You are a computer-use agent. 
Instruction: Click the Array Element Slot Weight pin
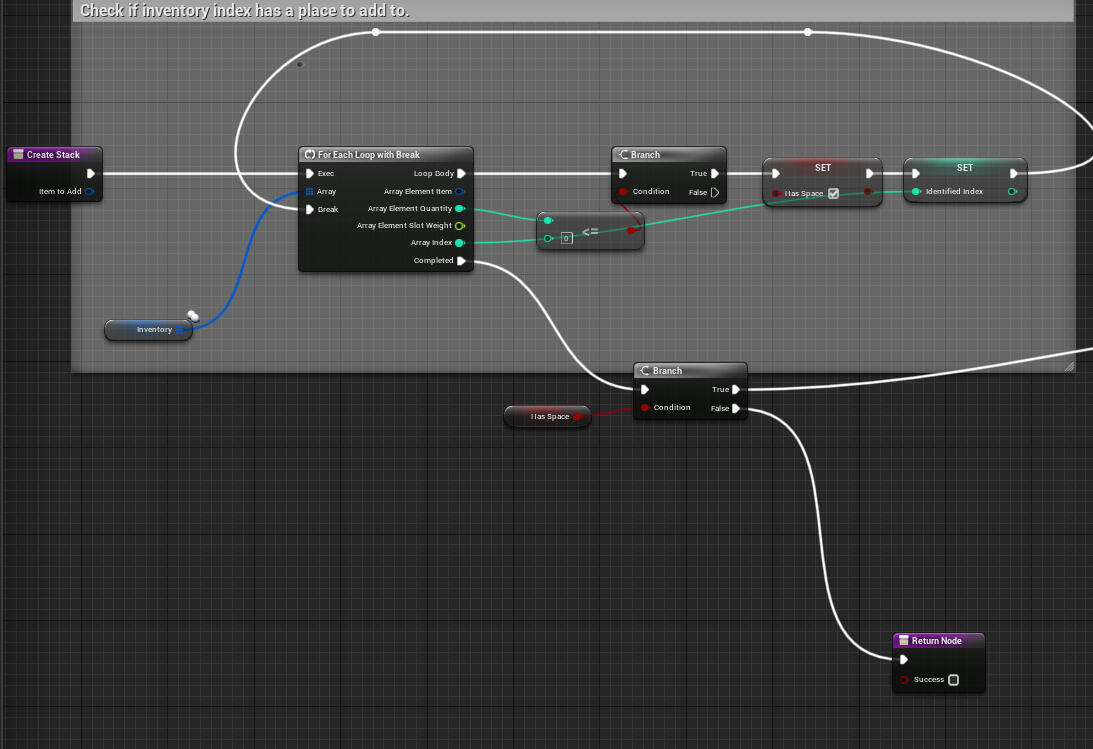pos(459,225)
